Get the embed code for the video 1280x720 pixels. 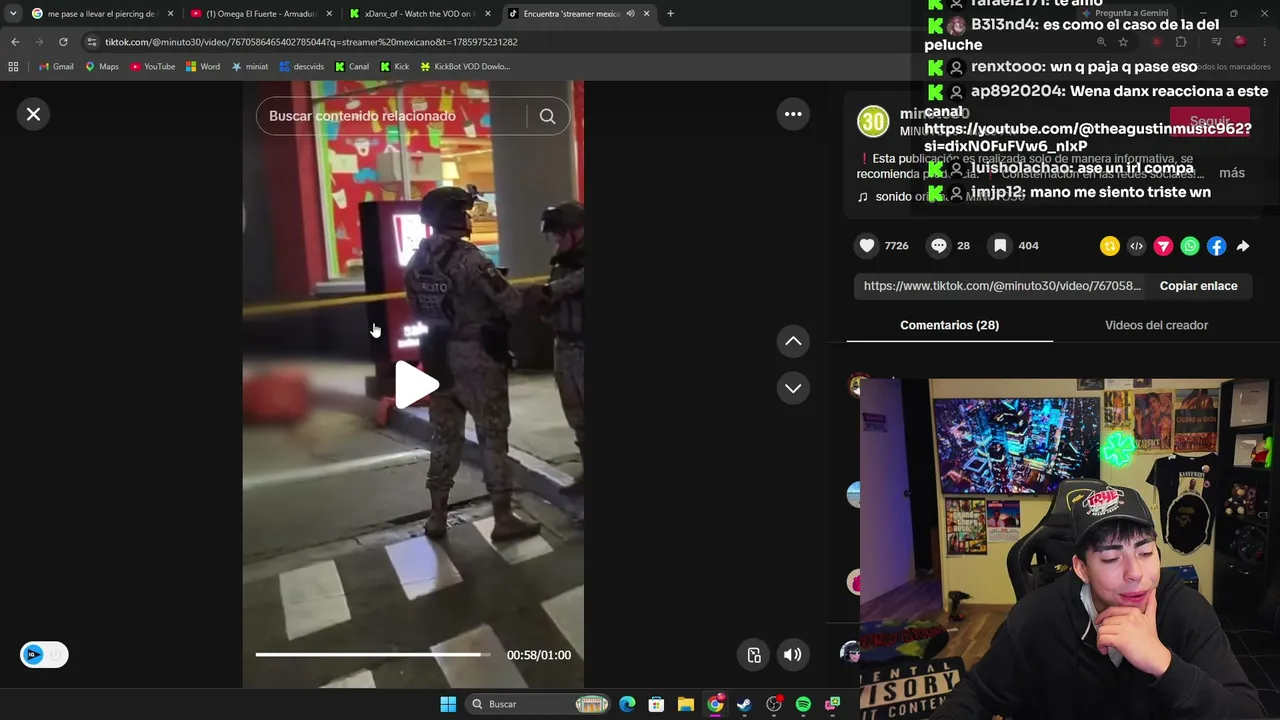pyautogui.click(x=1136, y=246)
